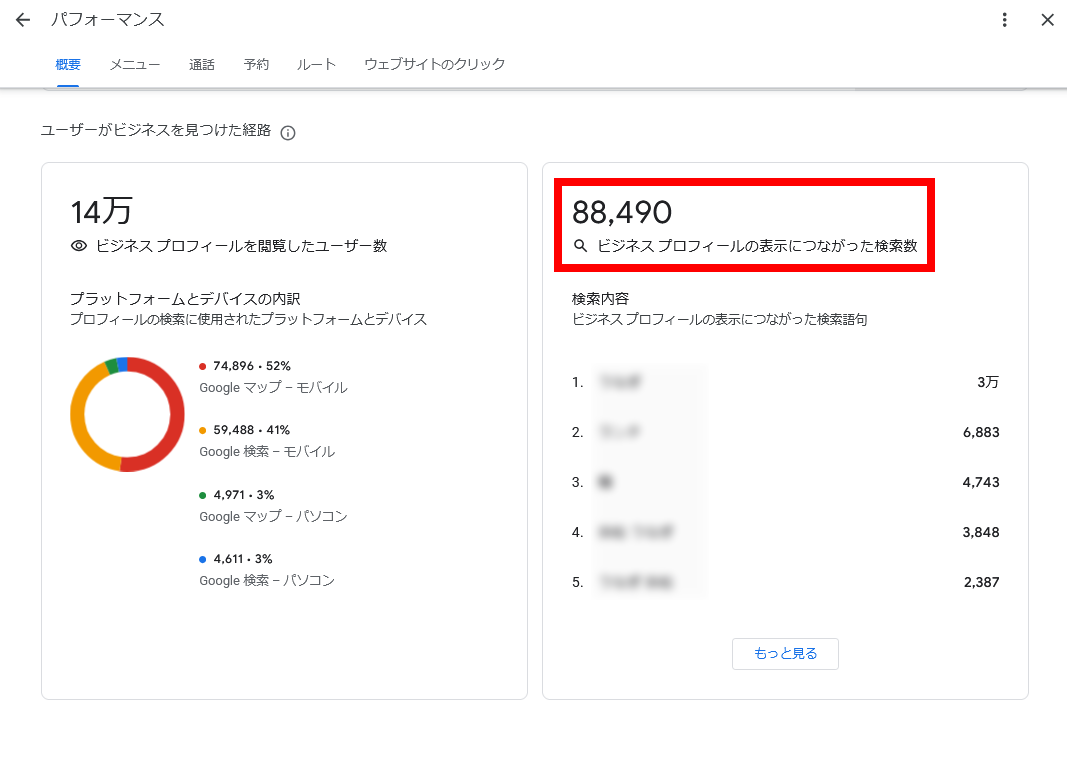
Task: Click the orange Google 検索 – モバイル legend dot
Action: [x=203, y=431]
